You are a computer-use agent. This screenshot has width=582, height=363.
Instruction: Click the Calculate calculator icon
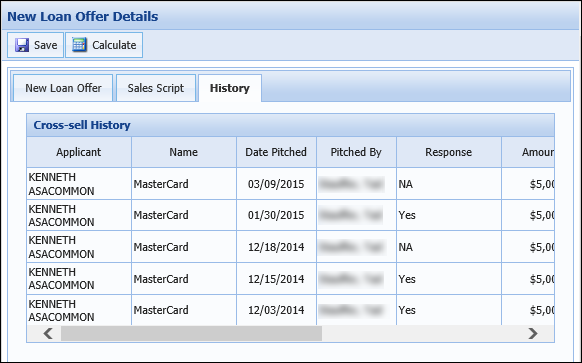tap(79, 45)
